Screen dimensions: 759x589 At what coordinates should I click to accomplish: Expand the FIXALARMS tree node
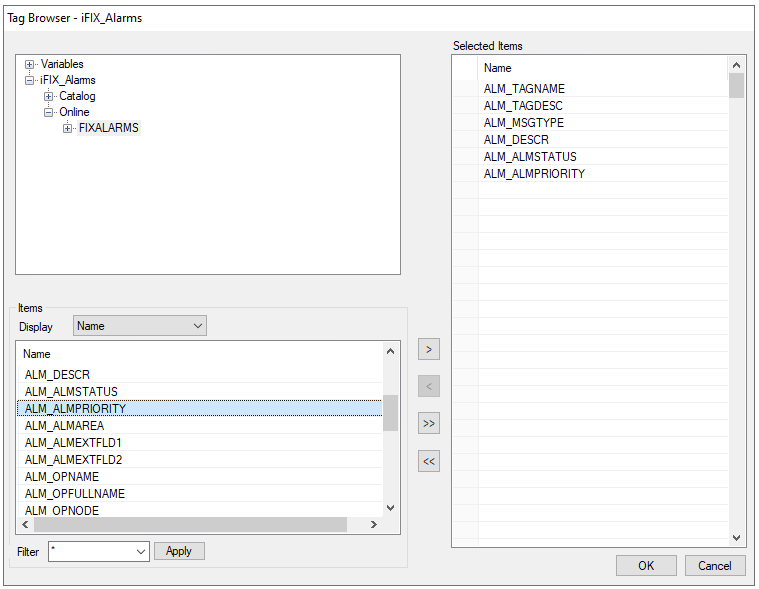pyautogui.click(x=67, y=128)
